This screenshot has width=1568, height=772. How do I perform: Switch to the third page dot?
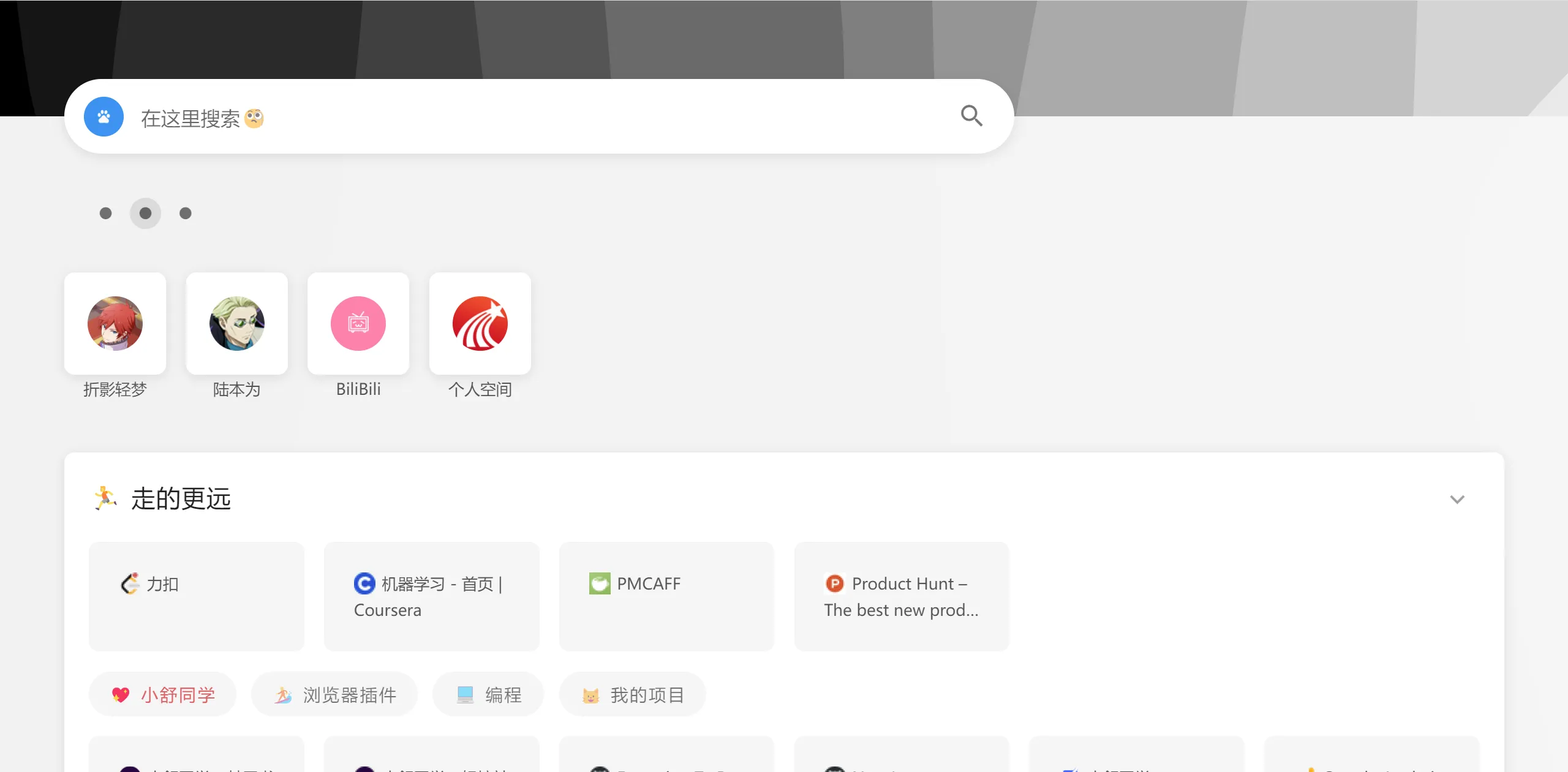point(186,213)
